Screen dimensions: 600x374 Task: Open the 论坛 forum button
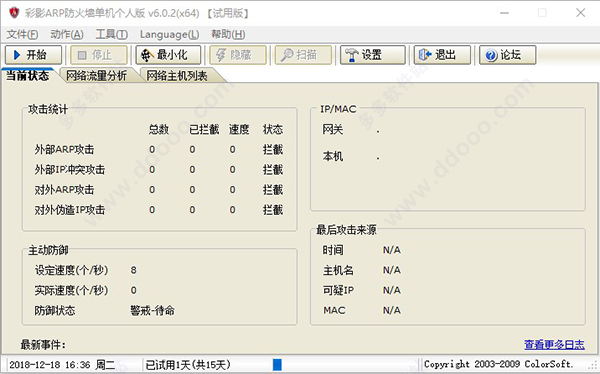(508, 55)
